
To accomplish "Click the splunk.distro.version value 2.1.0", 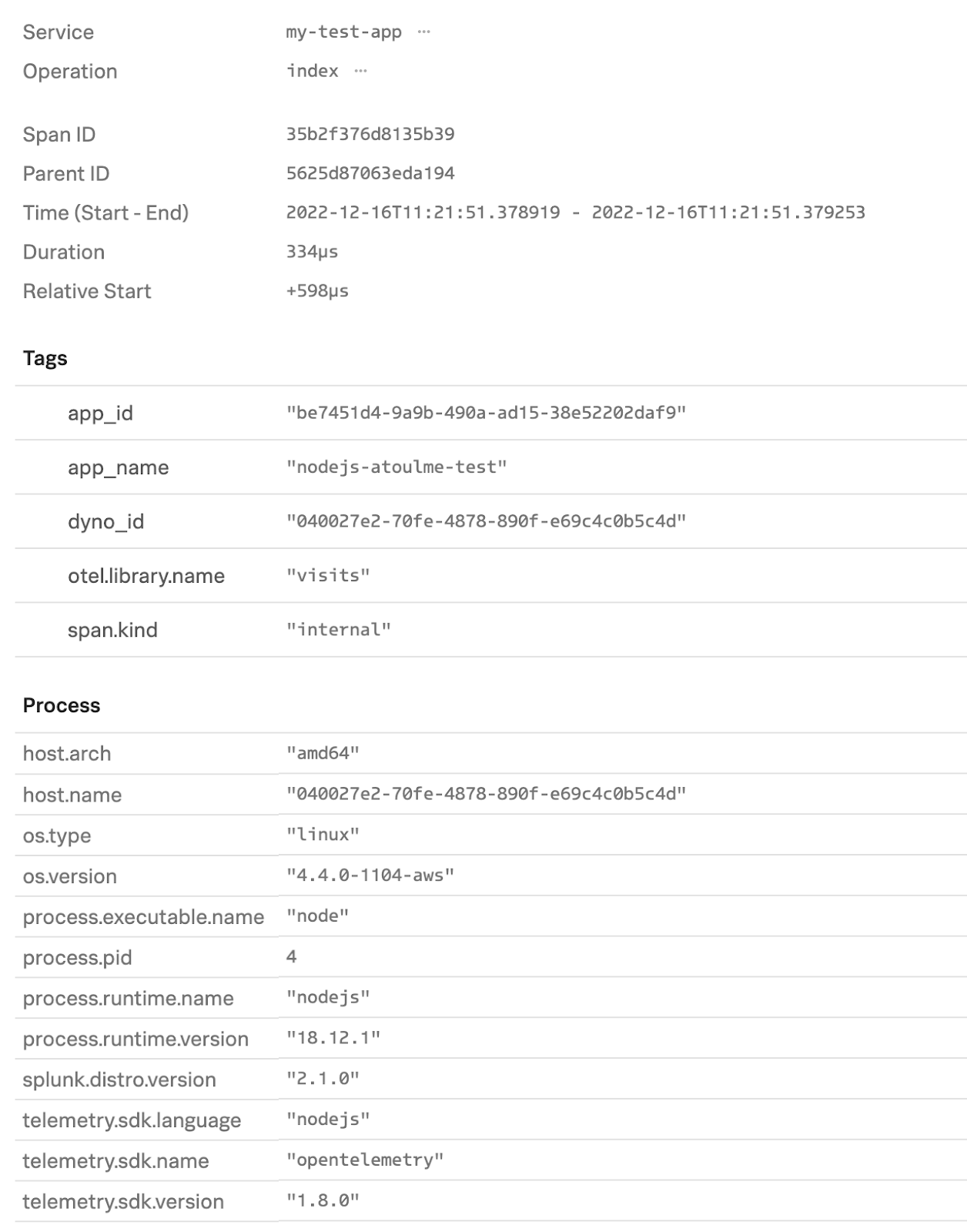I will coord(323,1079).
